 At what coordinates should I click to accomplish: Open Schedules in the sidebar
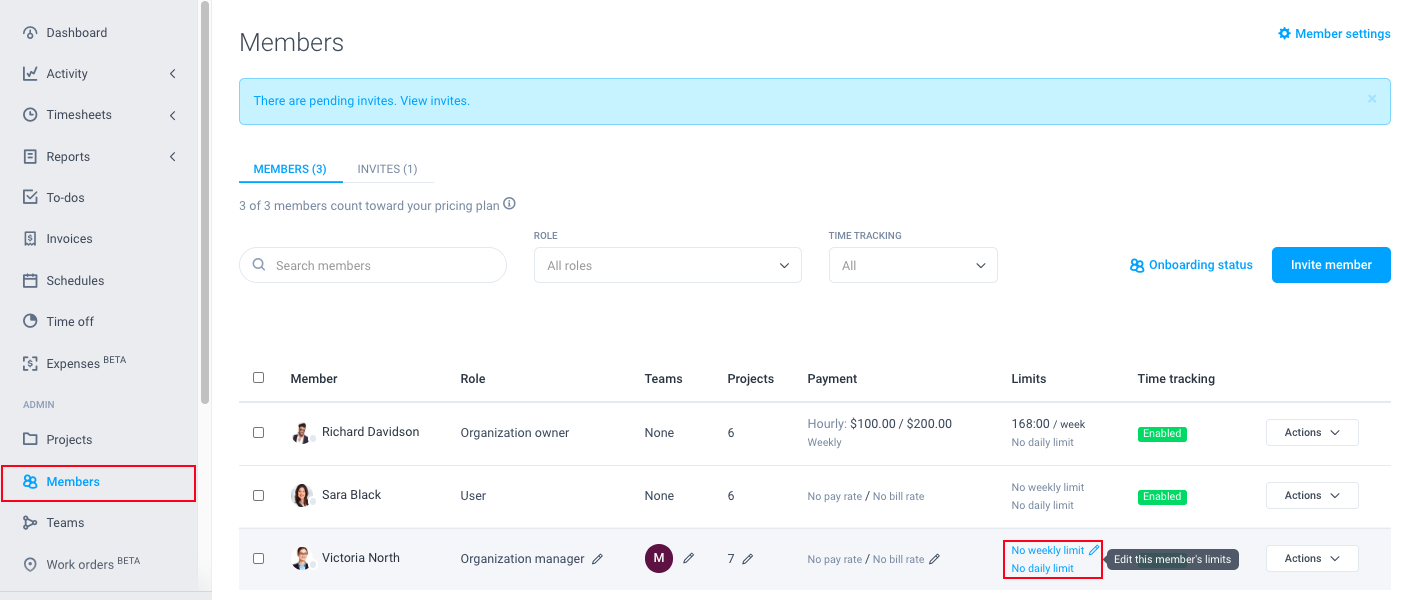(75, 280)
